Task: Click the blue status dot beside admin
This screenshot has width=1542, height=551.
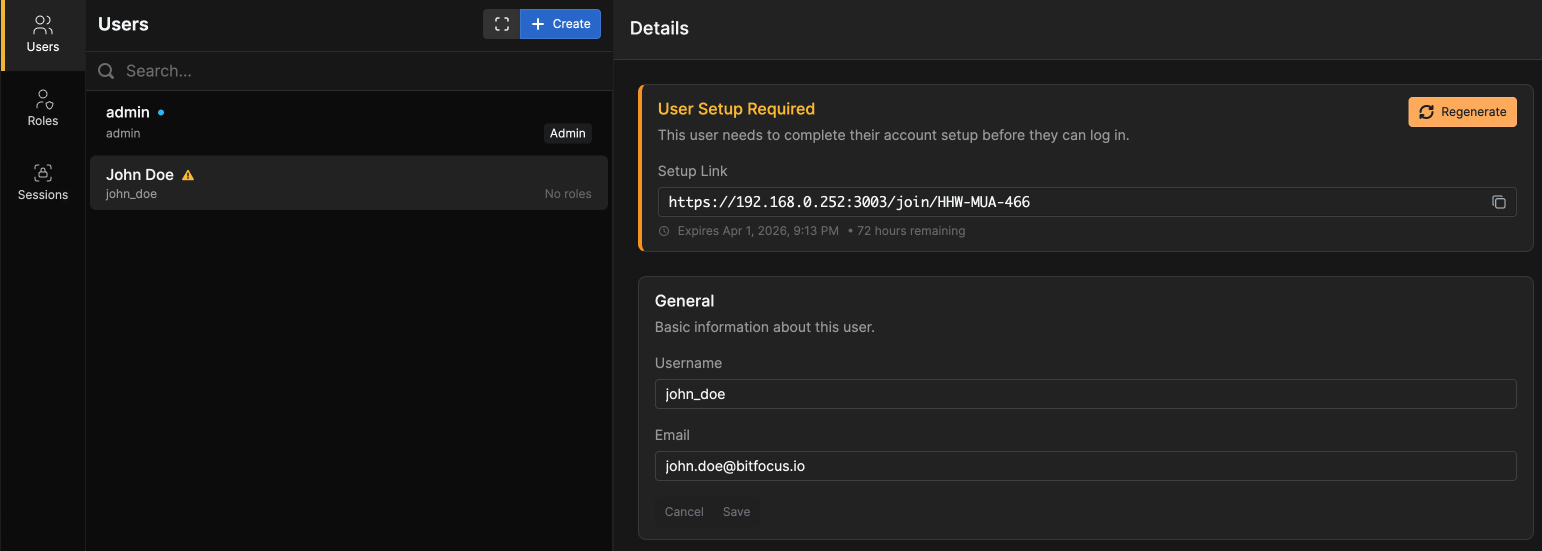Action: pos(161,113)
